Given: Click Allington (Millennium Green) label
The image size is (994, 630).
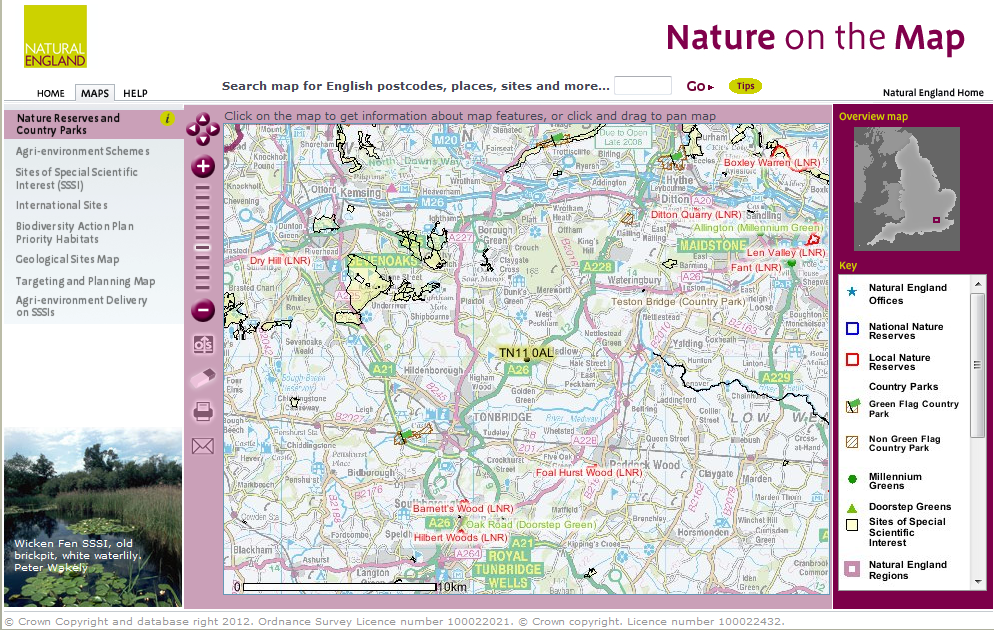Looking at the screenshot, I should point(758,228).
